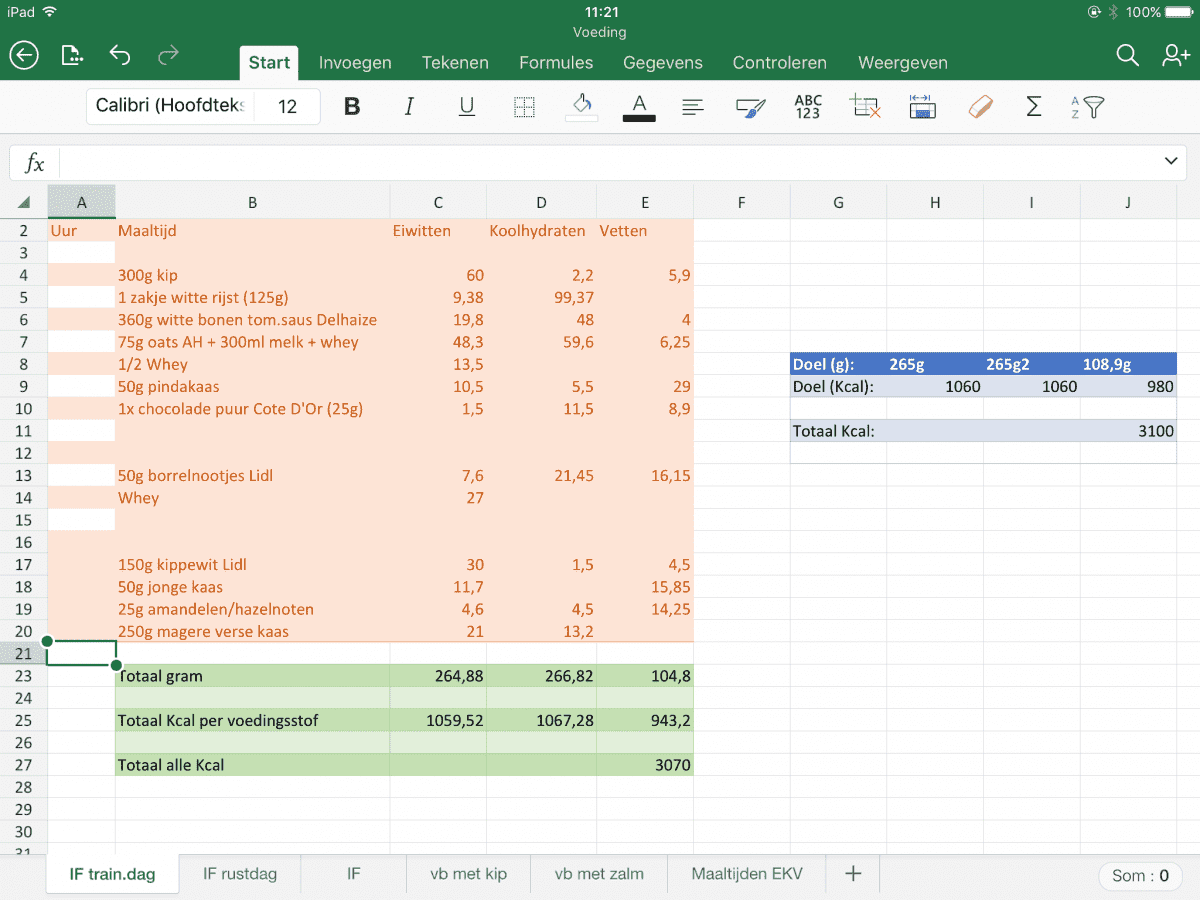Open AutoSum sigma function

coord(1034,107)
